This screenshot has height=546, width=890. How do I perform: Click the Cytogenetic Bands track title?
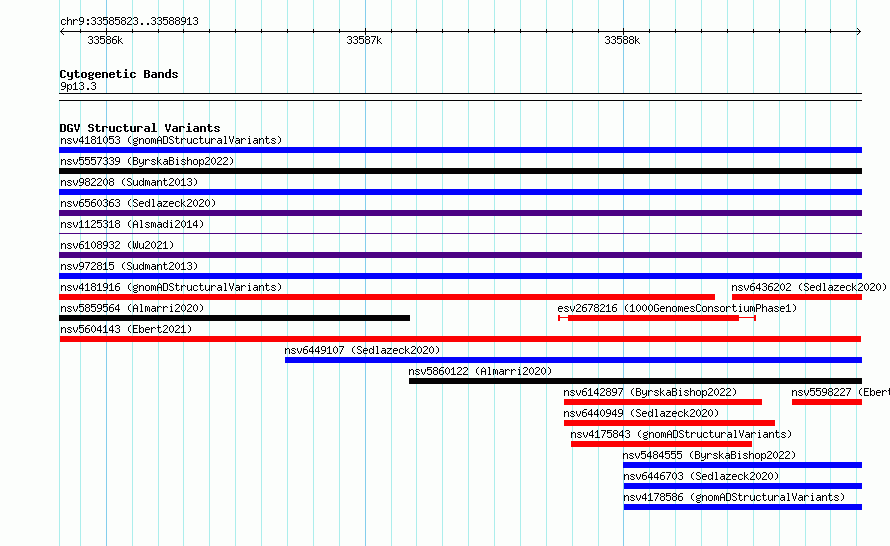point(119,74)
